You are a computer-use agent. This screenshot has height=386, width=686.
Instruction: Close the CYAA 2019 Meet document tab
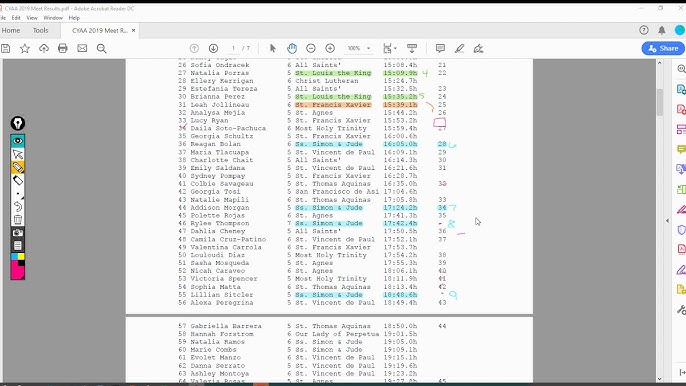pyautogui.click(x=133, y=31)
